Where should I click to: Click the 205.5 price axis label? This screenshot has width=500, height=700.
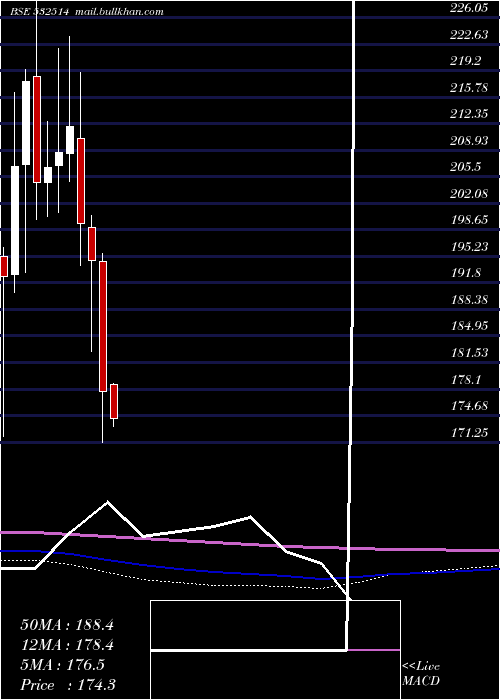[466, 167]
